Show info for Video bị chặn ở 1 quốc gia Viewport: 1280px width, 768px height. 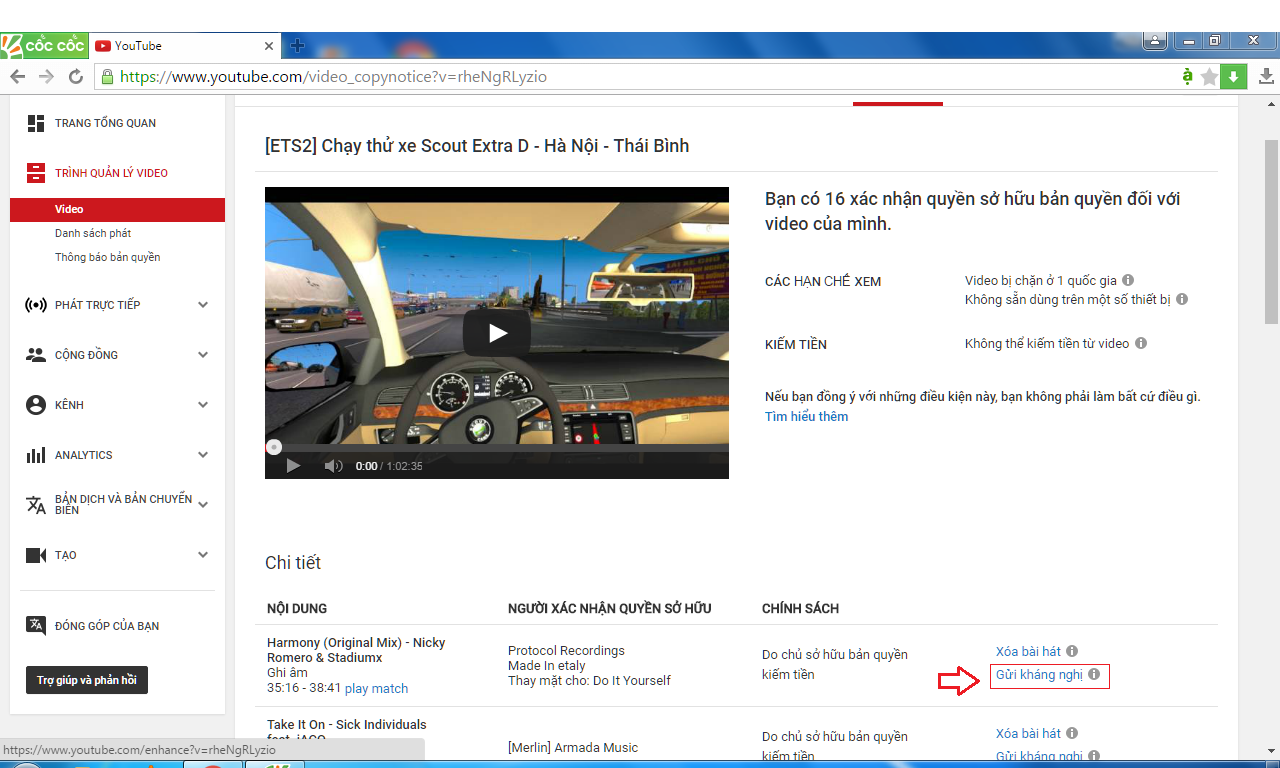[1128, 281]
